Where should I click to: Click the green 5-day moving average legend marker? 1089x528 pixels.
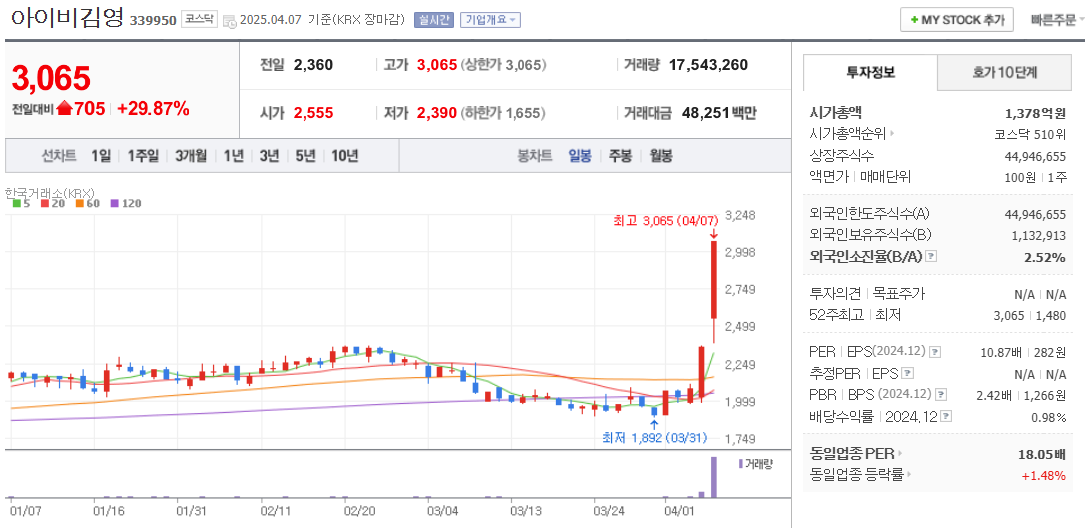(x=16, y=204)
